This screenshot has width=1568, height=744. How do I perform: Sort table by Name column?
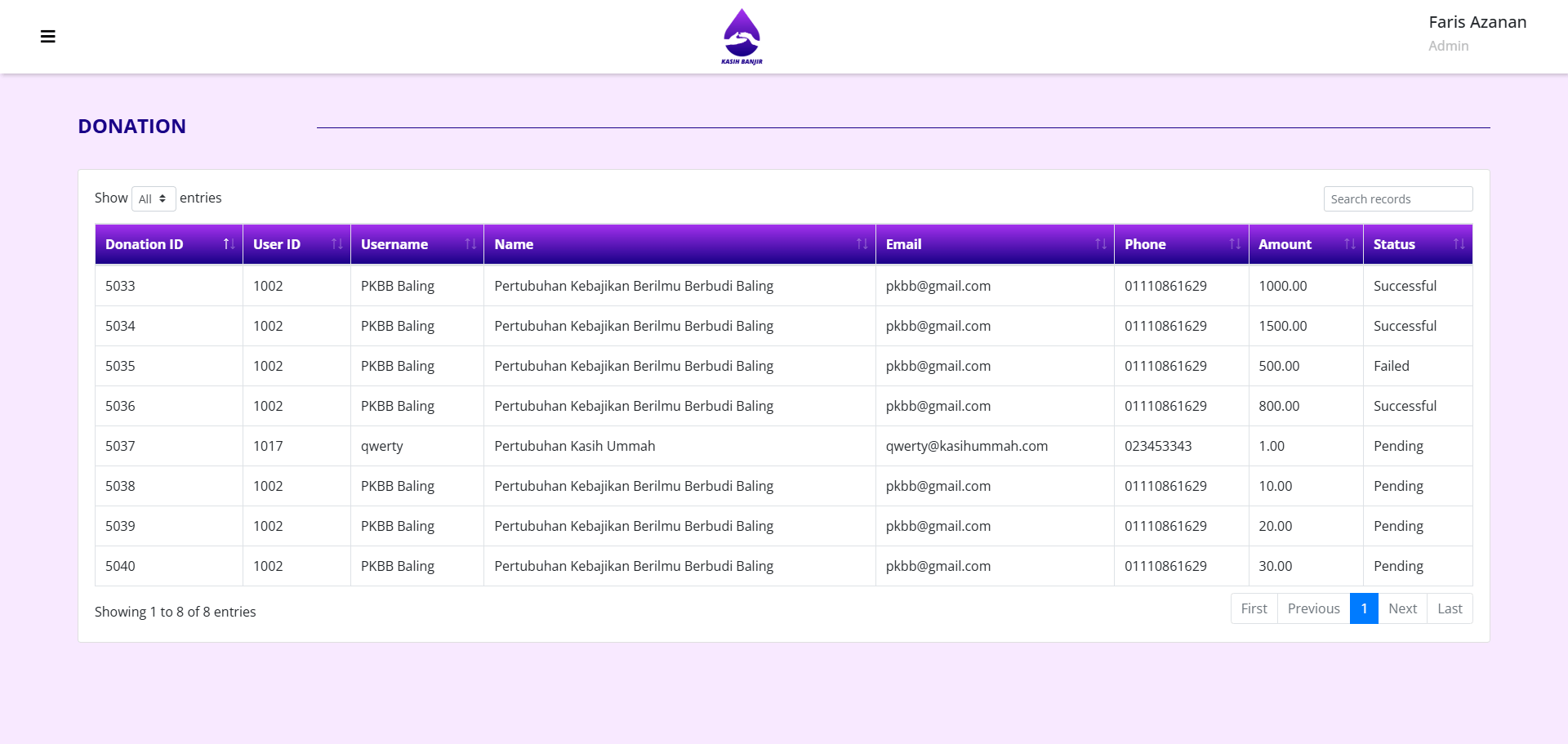(679, 244)
